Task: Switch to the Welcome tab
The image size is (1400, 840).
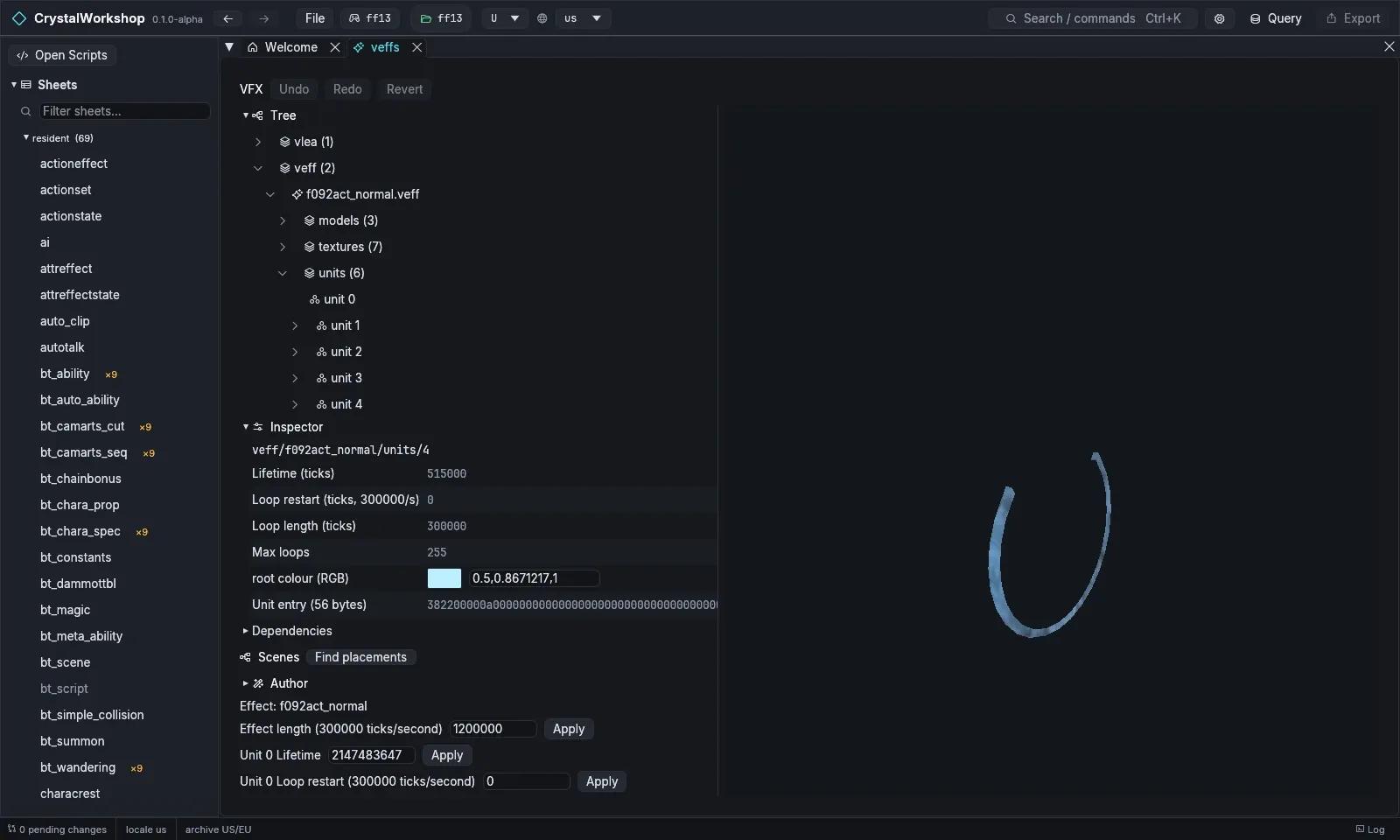Action: (283, 47)
